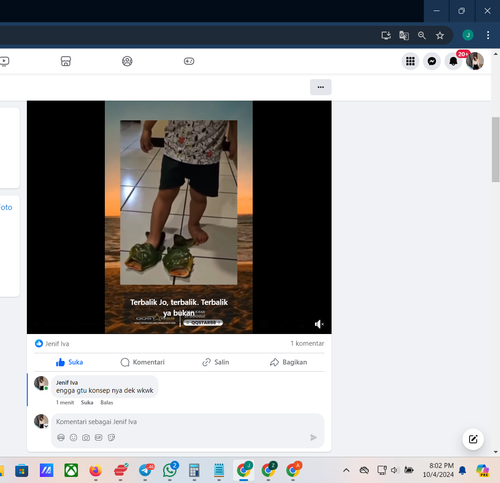Open Messenger chats icon
500x483 pixels.
pos(432,61)
